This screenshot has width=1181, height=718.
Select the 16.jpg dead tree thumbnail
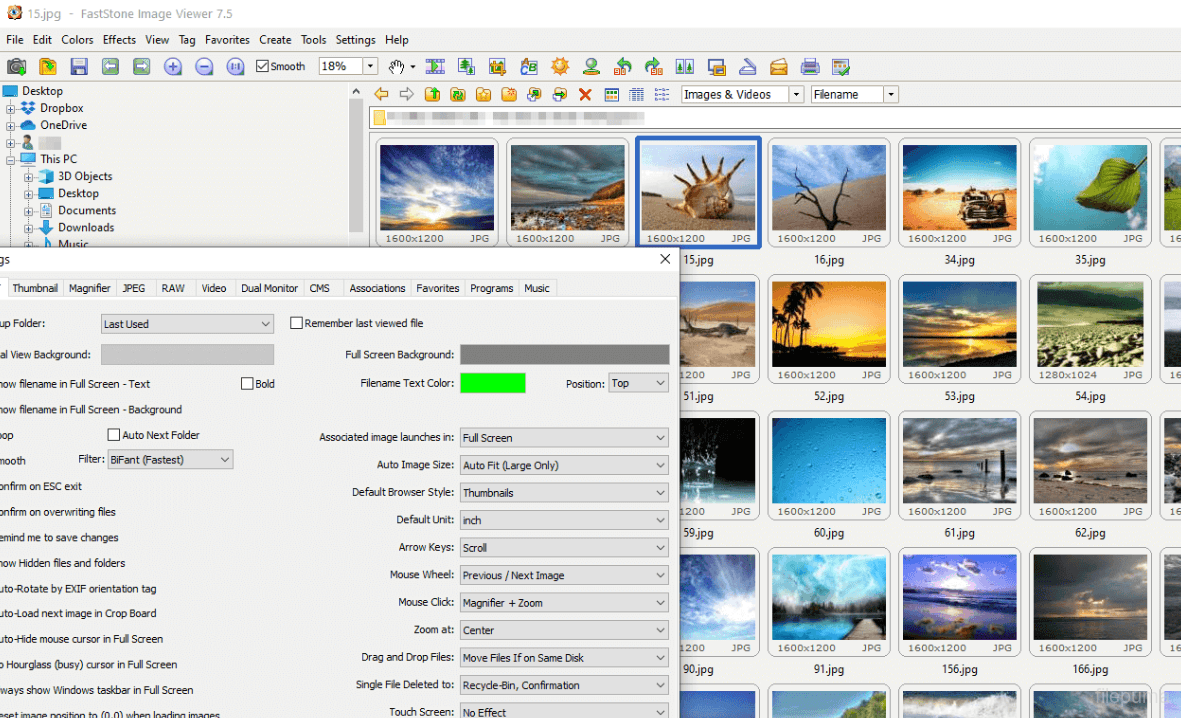[x=828, y=188]
